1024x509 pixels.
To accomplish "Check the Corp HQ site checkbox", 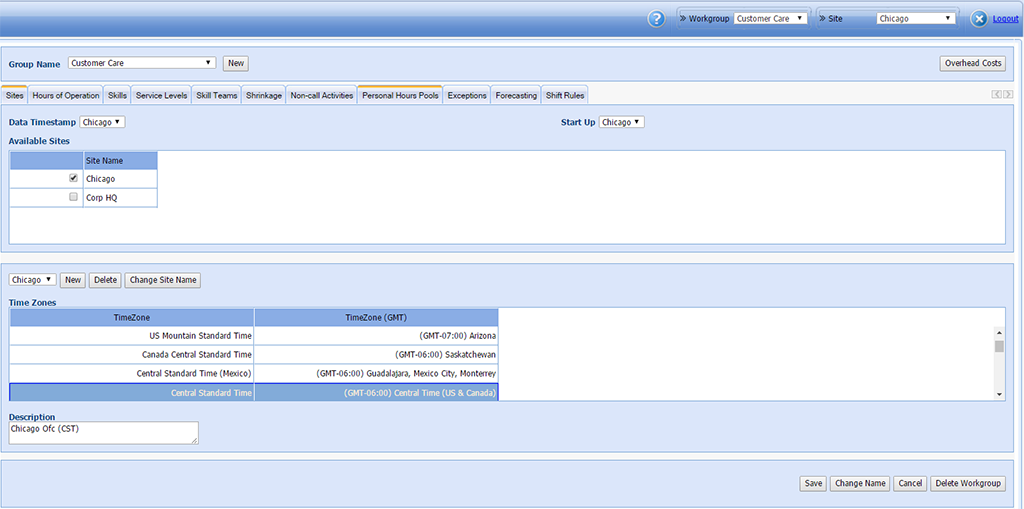I will 73,197.
